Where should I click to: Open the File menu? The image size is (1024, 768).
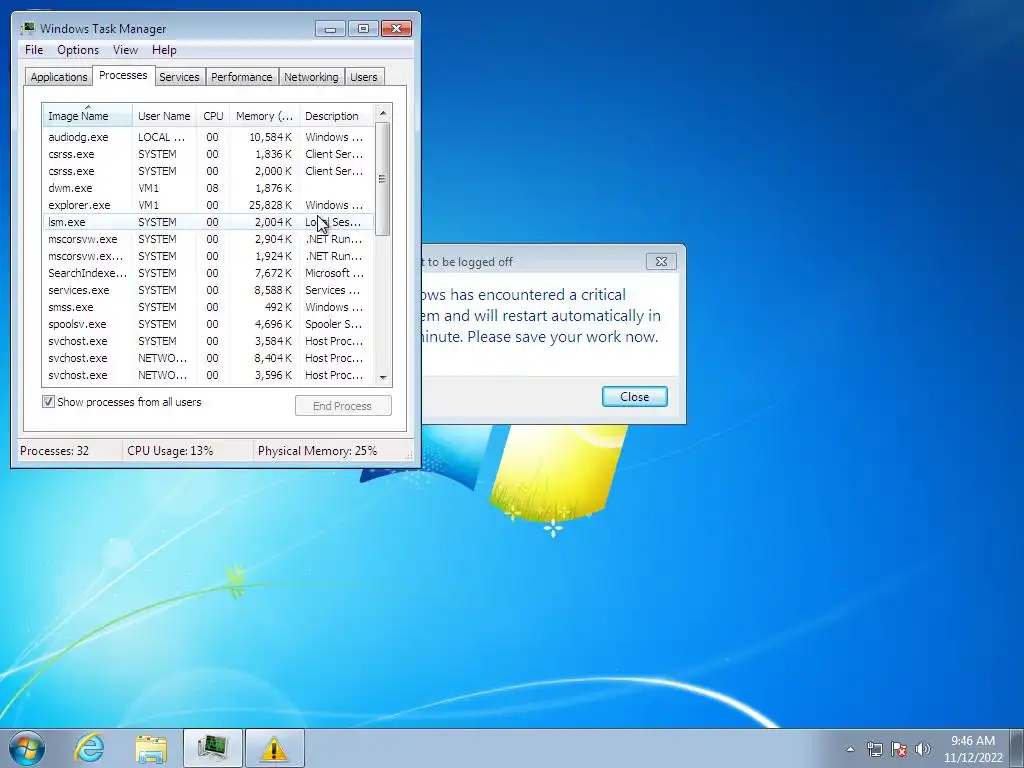click(x=34, y=50)
